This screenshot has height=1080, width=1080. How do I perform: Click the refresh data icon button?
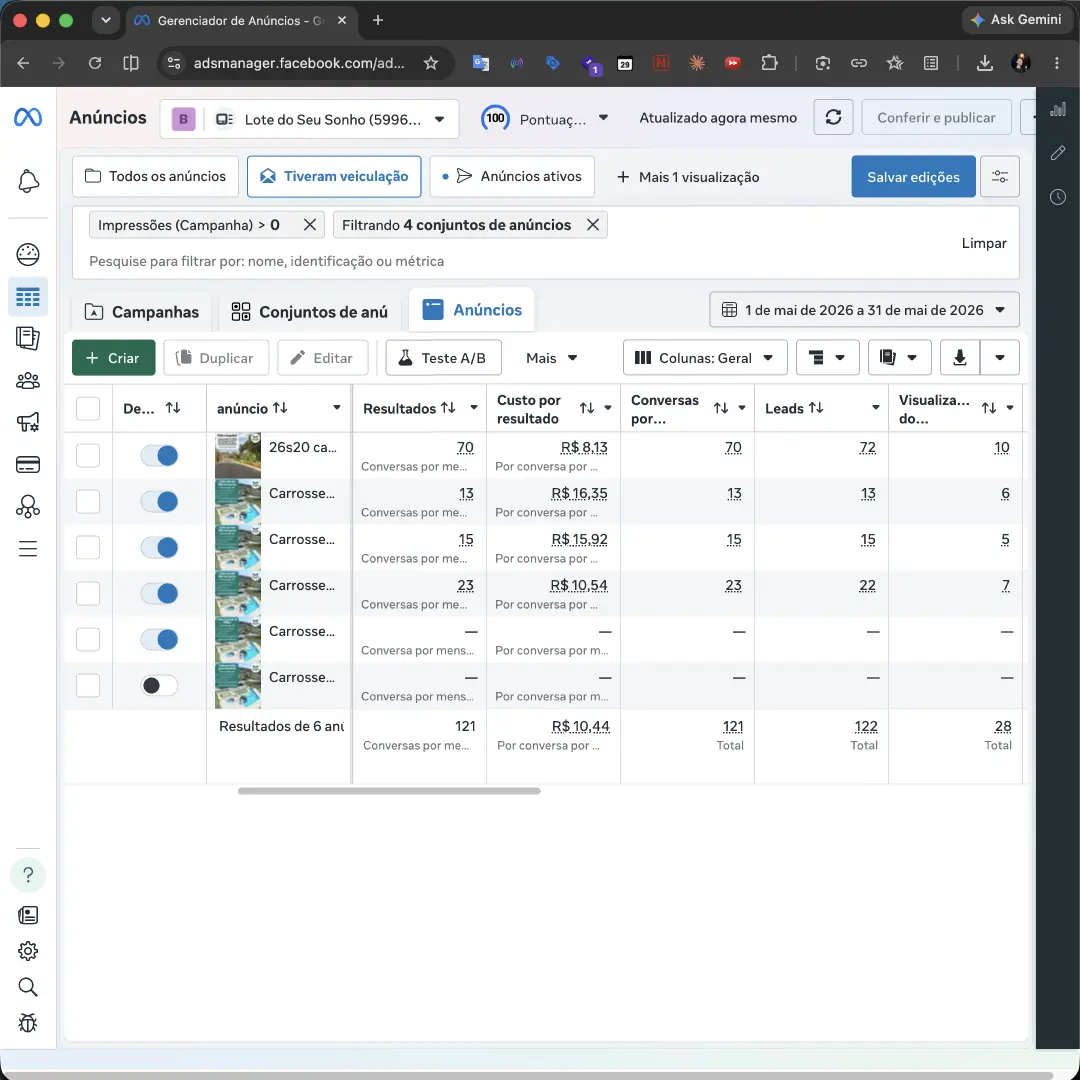point(833,118)
